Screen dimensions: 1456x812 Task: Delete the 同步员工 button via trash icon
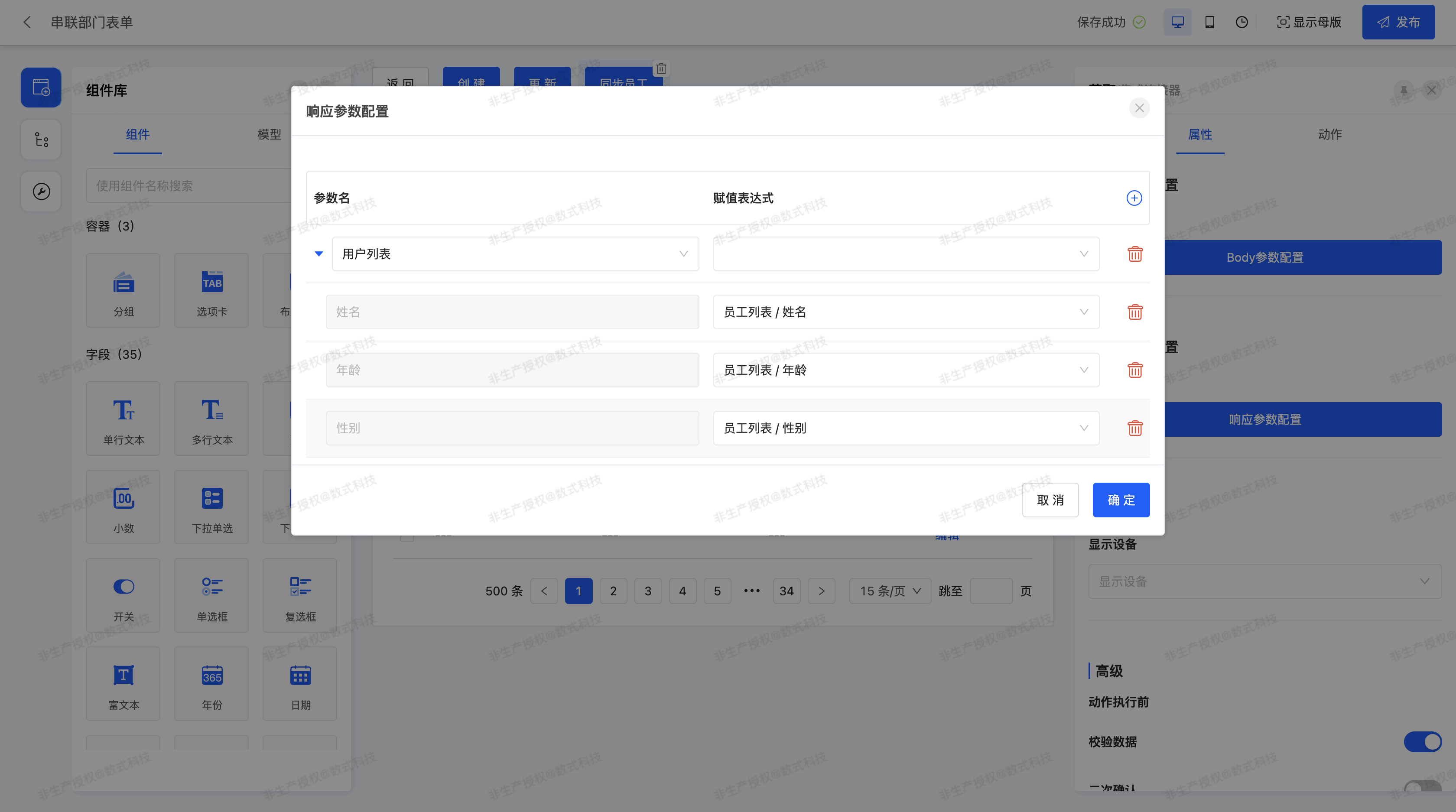661,69
